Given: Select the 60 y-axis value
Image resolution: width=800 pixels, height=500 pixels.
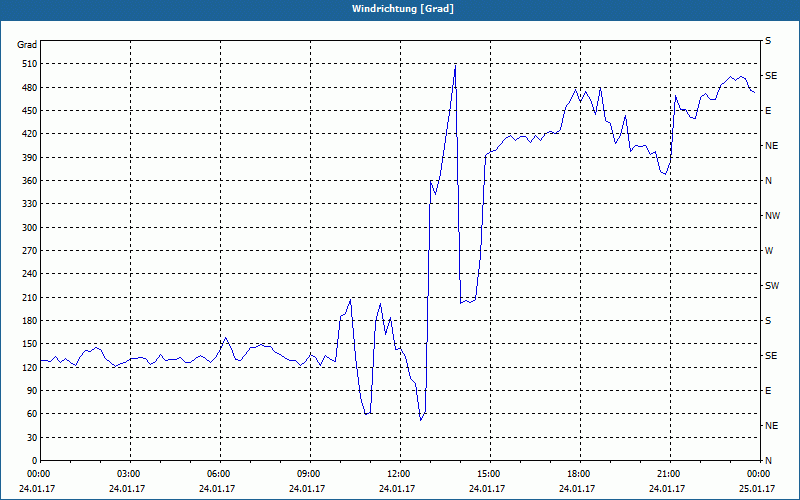Looking at the screenshot, I should point(32,414).
